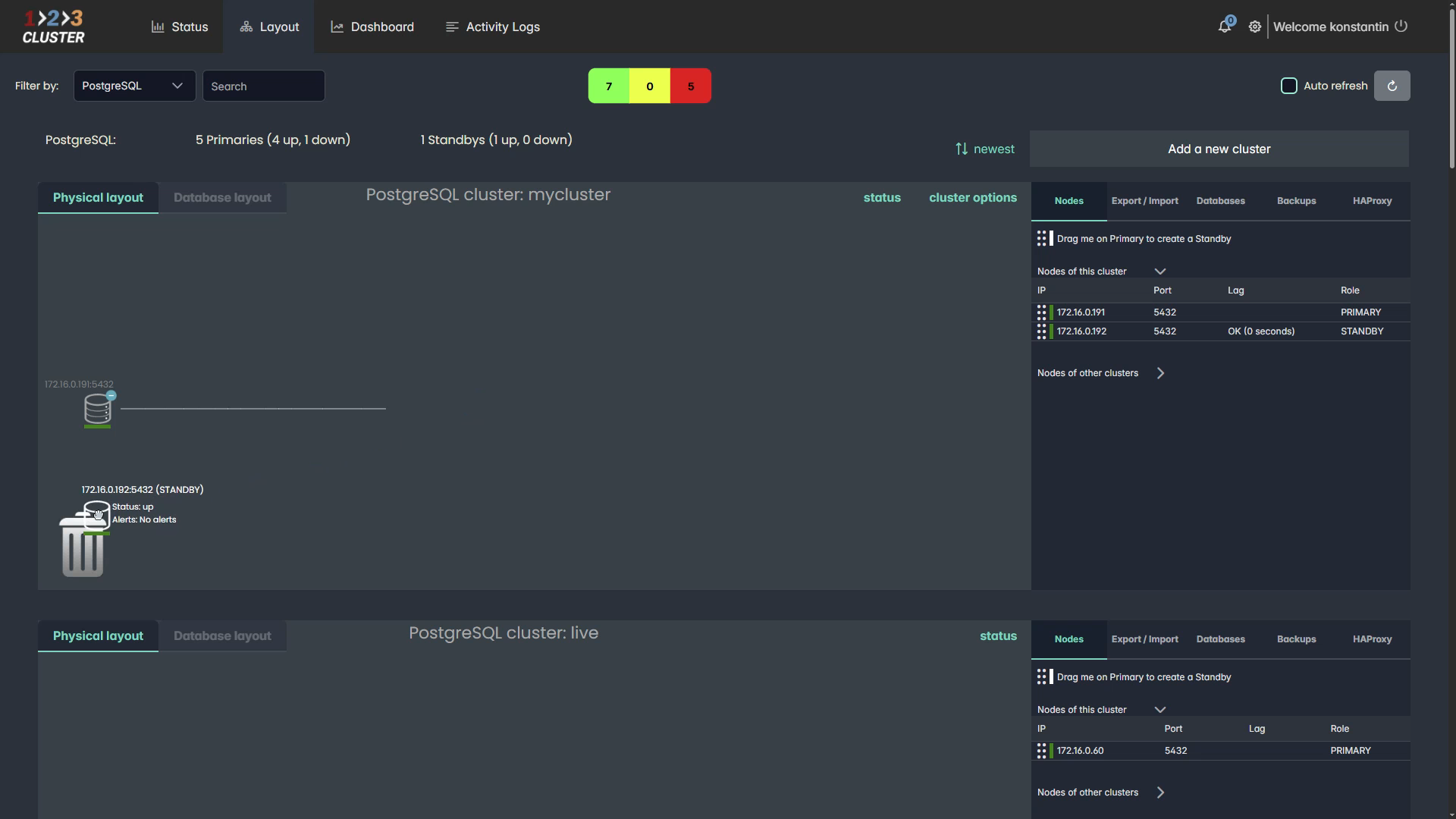This screenshot has height=819, width=1456.
Task: Click the notifications bell icon
Action: click(1224, 27)
